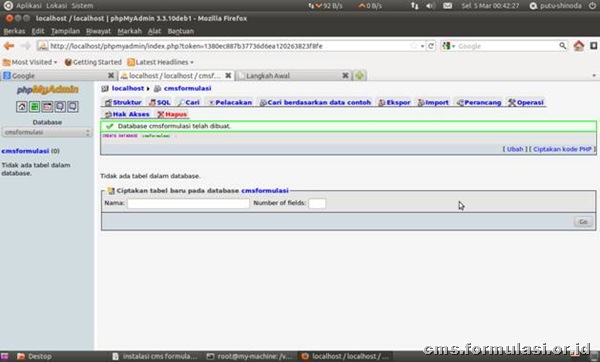Open the Struktur tab

(123, 103)
